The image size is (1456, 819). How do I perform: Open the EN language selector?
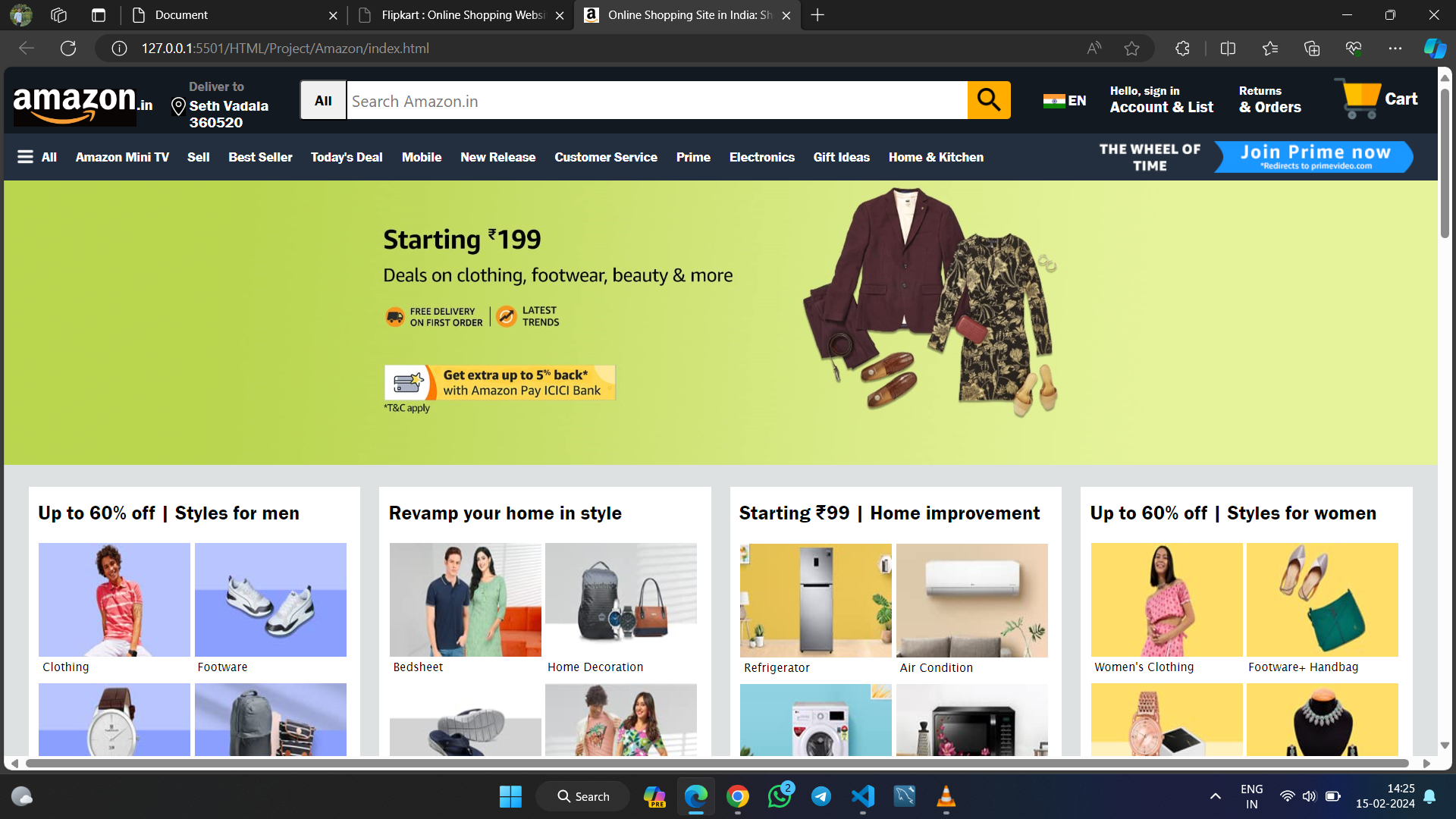tap(1065, 101)
